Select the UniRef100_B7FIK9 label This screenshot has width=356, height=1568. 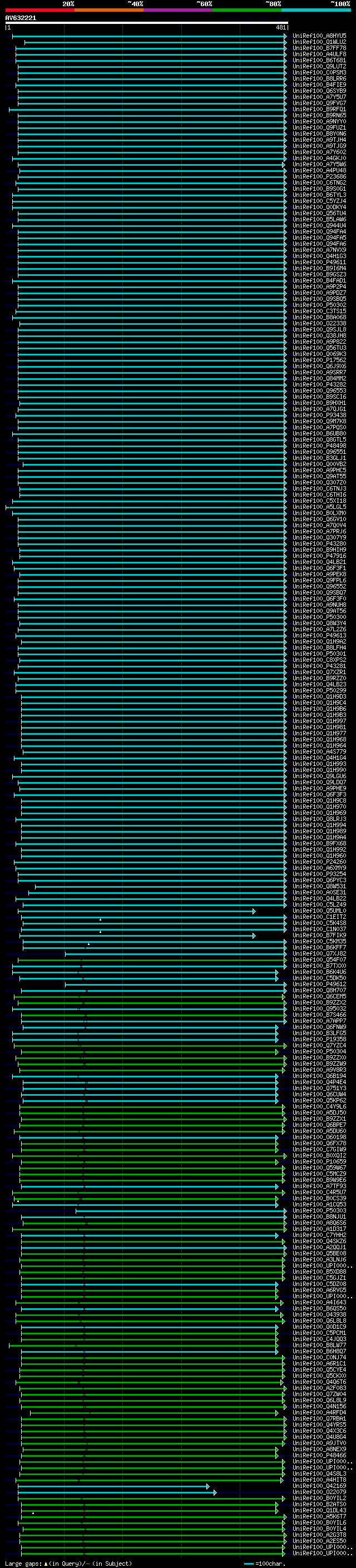click(x=319, y=936)
